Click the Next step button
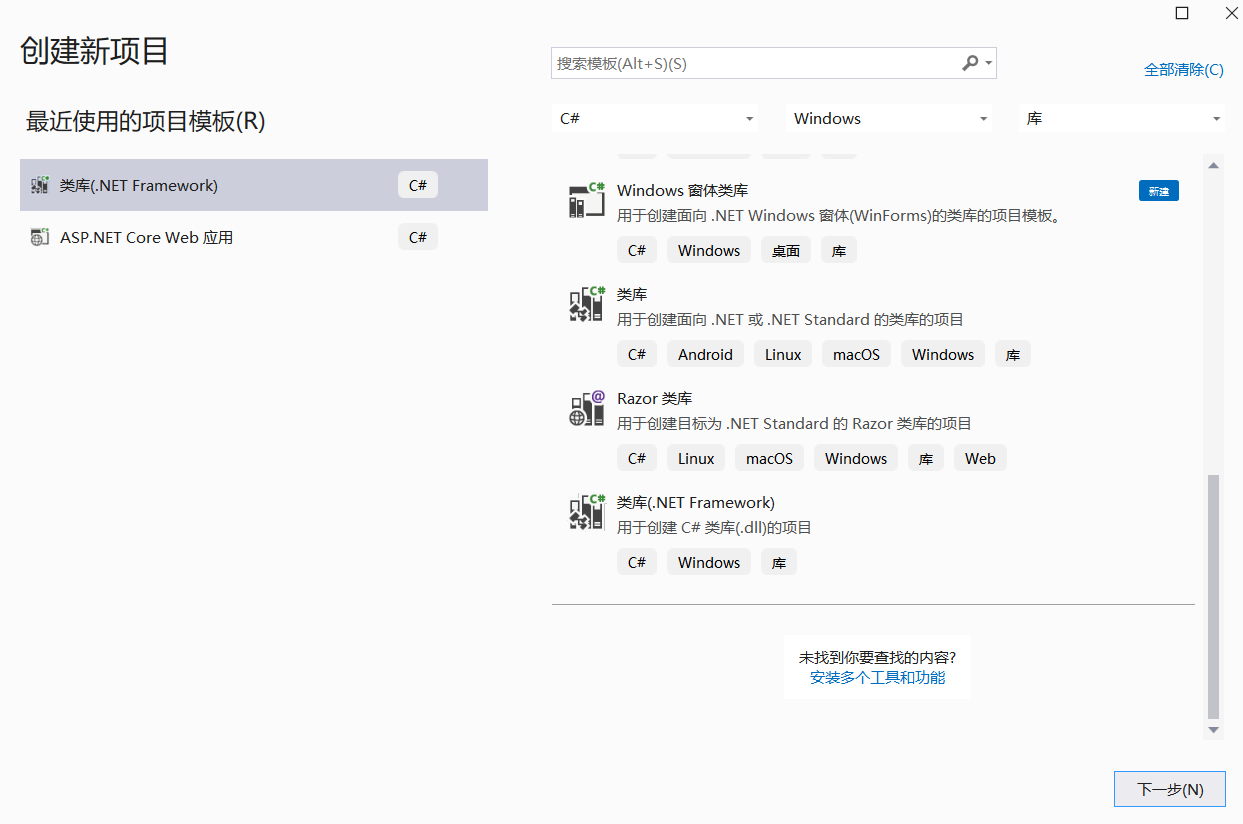 pyautogui.click(x=1170, y=789)
